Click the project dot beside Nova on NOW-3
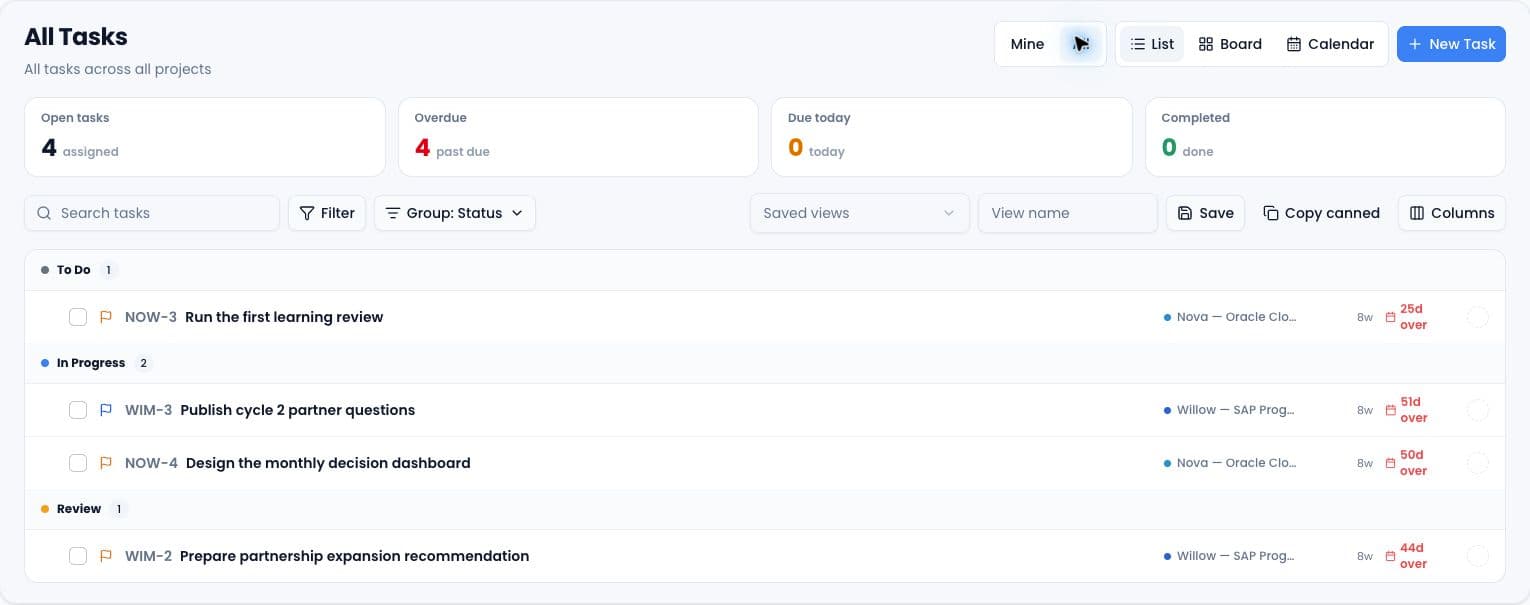 [x=1168, y=317]
